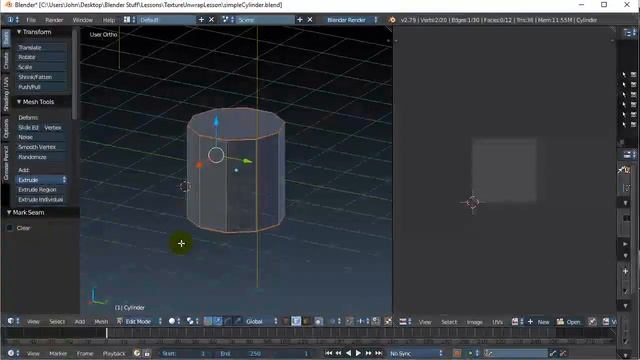Viewport: 640px width, 360px height.
Task: Add a new screen layout with plus icon
Action: (x=201, y=20)
